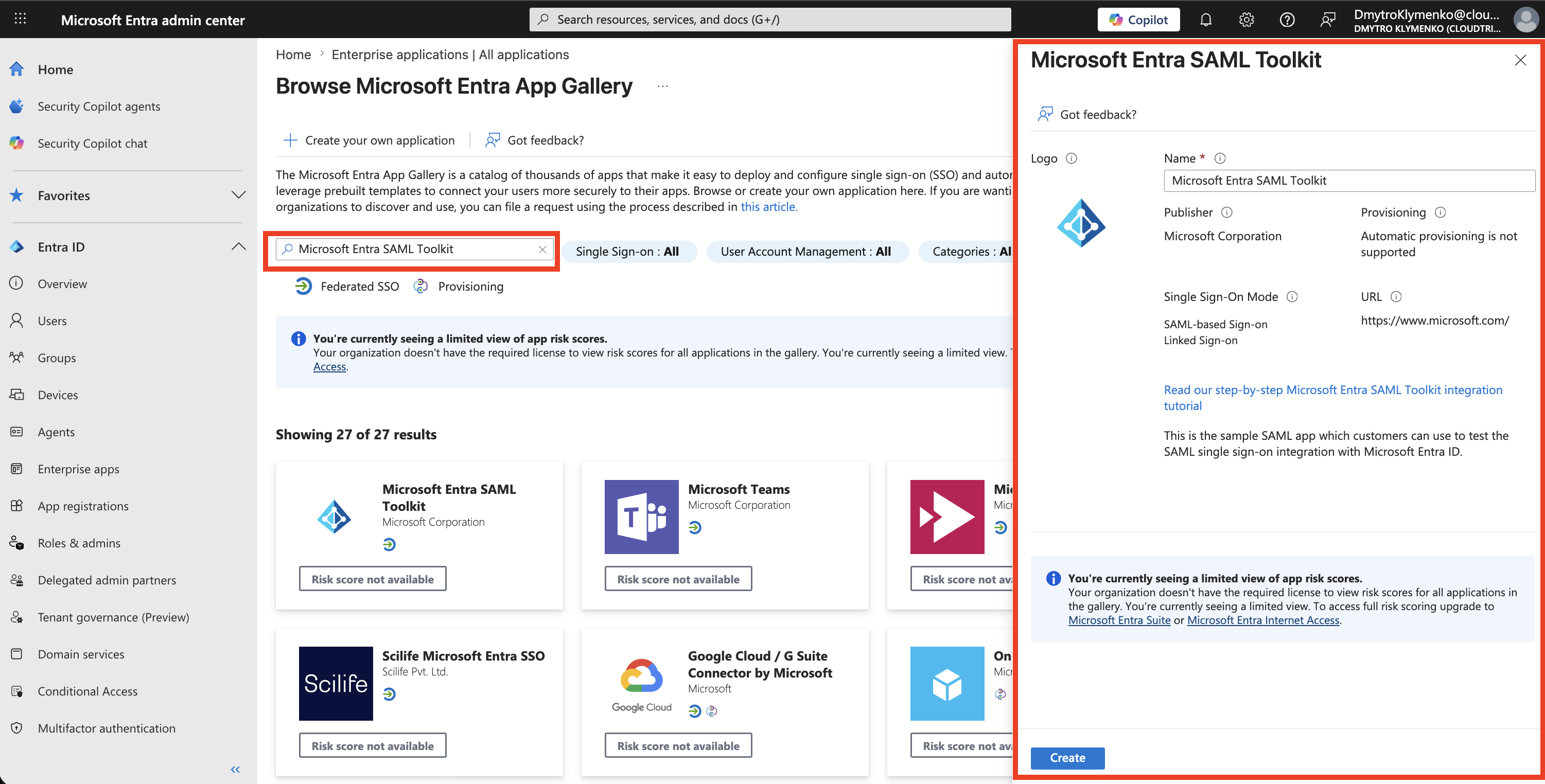This screenshot has height=784, width=1545.
Task: Open the ellipsis menu beside gallery title
Action: point(663,86)
